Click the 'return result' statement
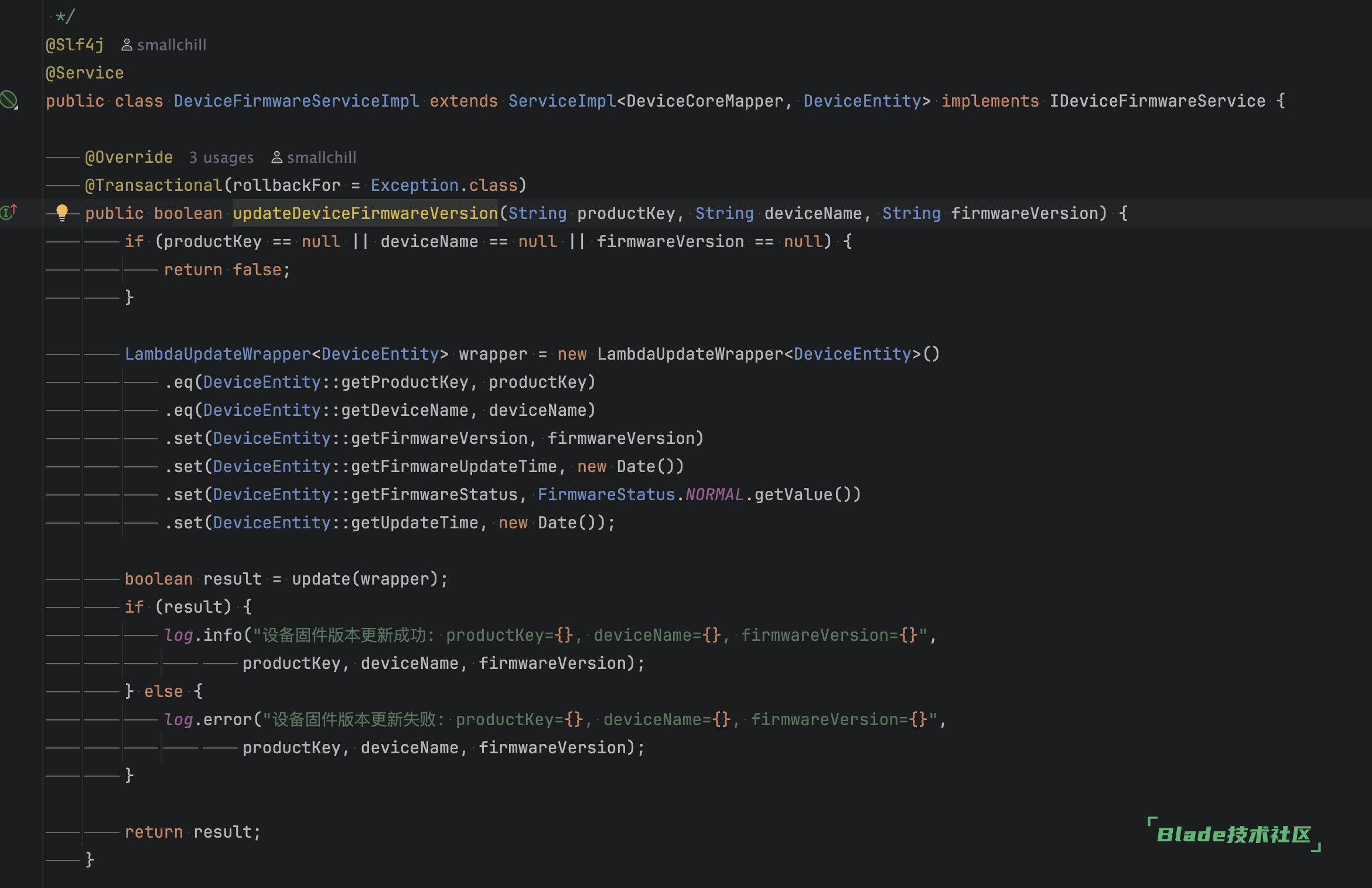This screenshot has width=1372, height=888. [193, 832]
